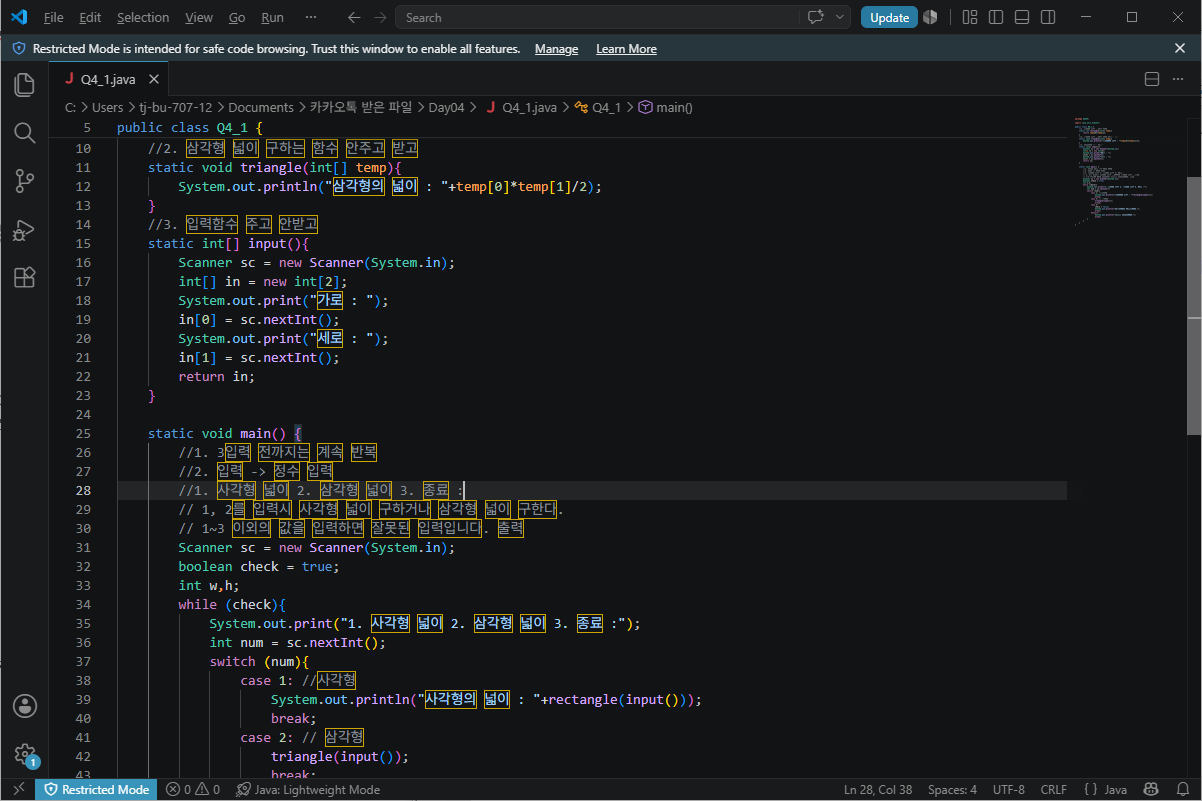Go back with the left arrow
Image resolution: width=1202 pixels, height=801 pixels.
coord(353,17)
